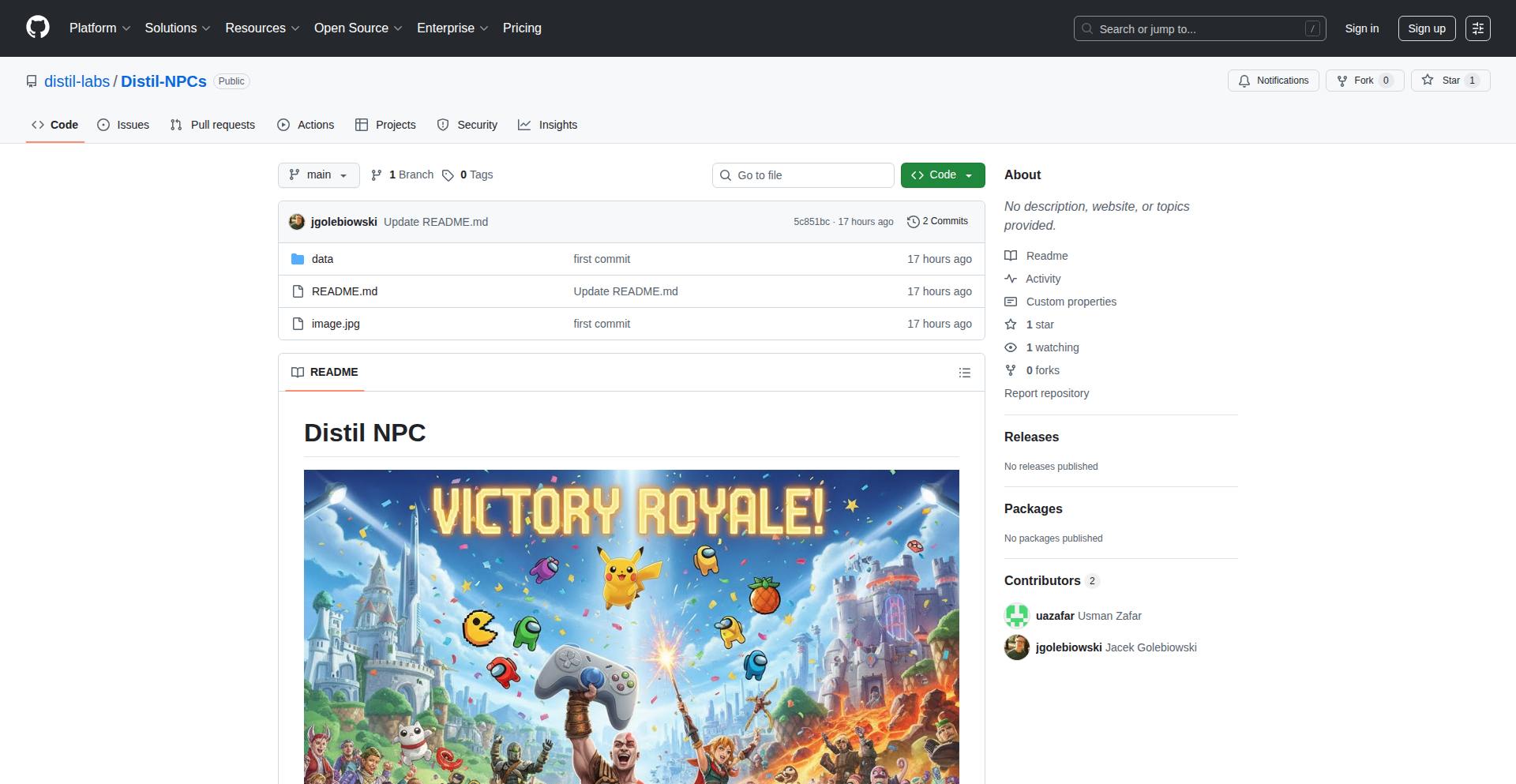View the 2 Commits history

tap(938, 222)
